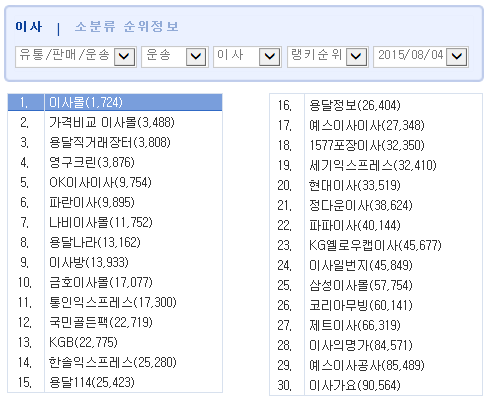Open the 이사 small-category dropdown

[x=247, y=57]
